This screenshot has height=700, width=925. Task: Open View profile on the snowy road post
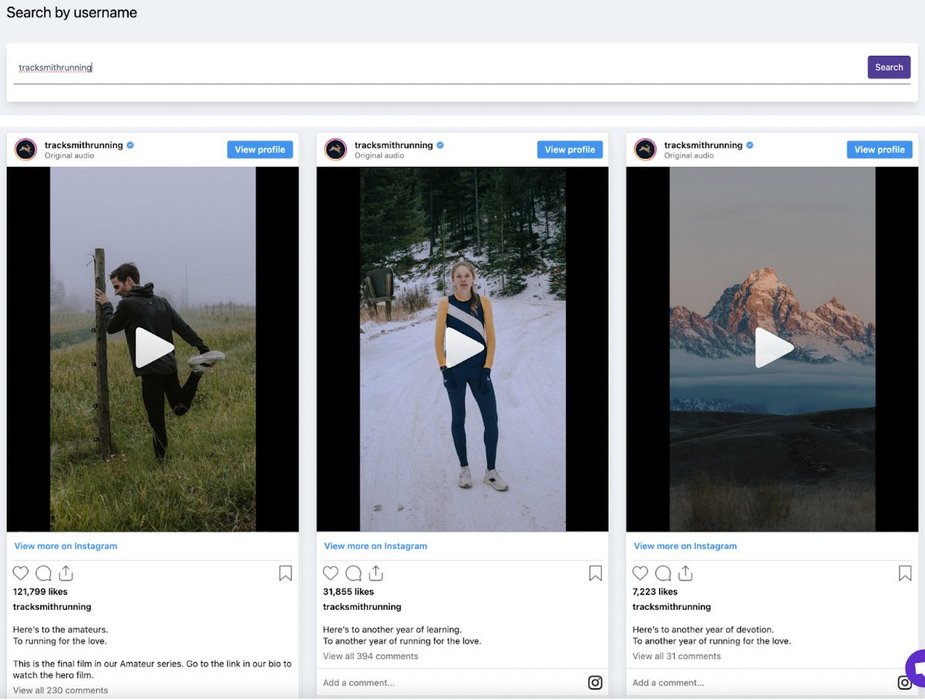(x=569, y=150)
